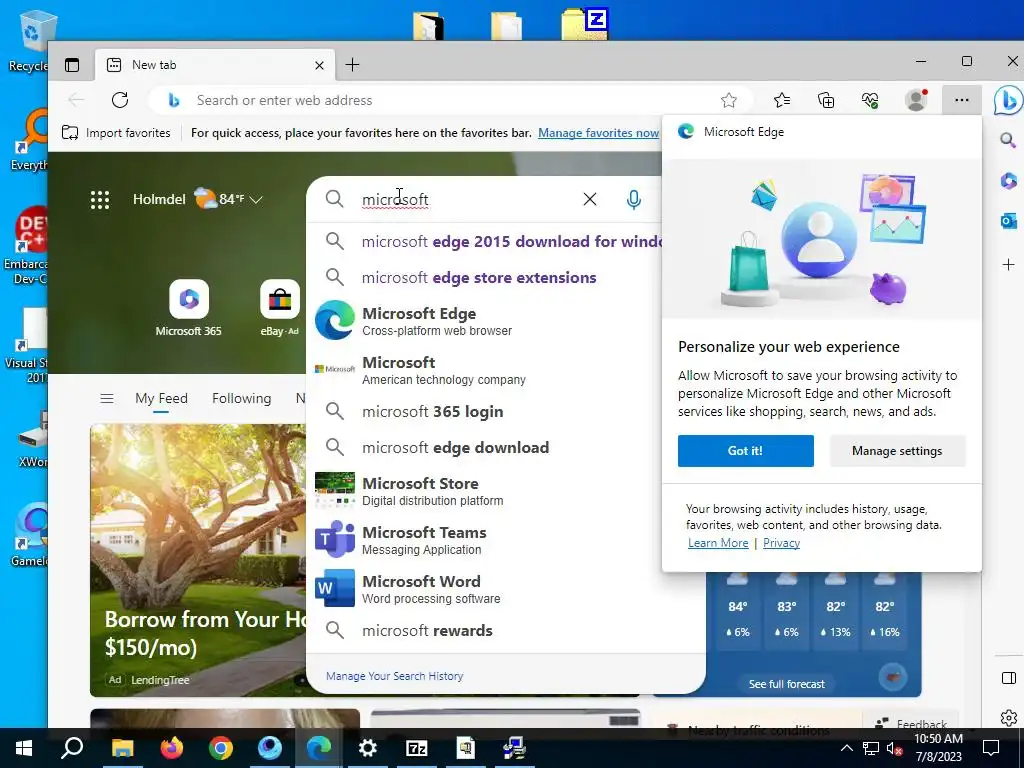The image size is (1024, 768).
Task: Expand the Holmdel weather dropdown chevron
Action: [257, 200]
